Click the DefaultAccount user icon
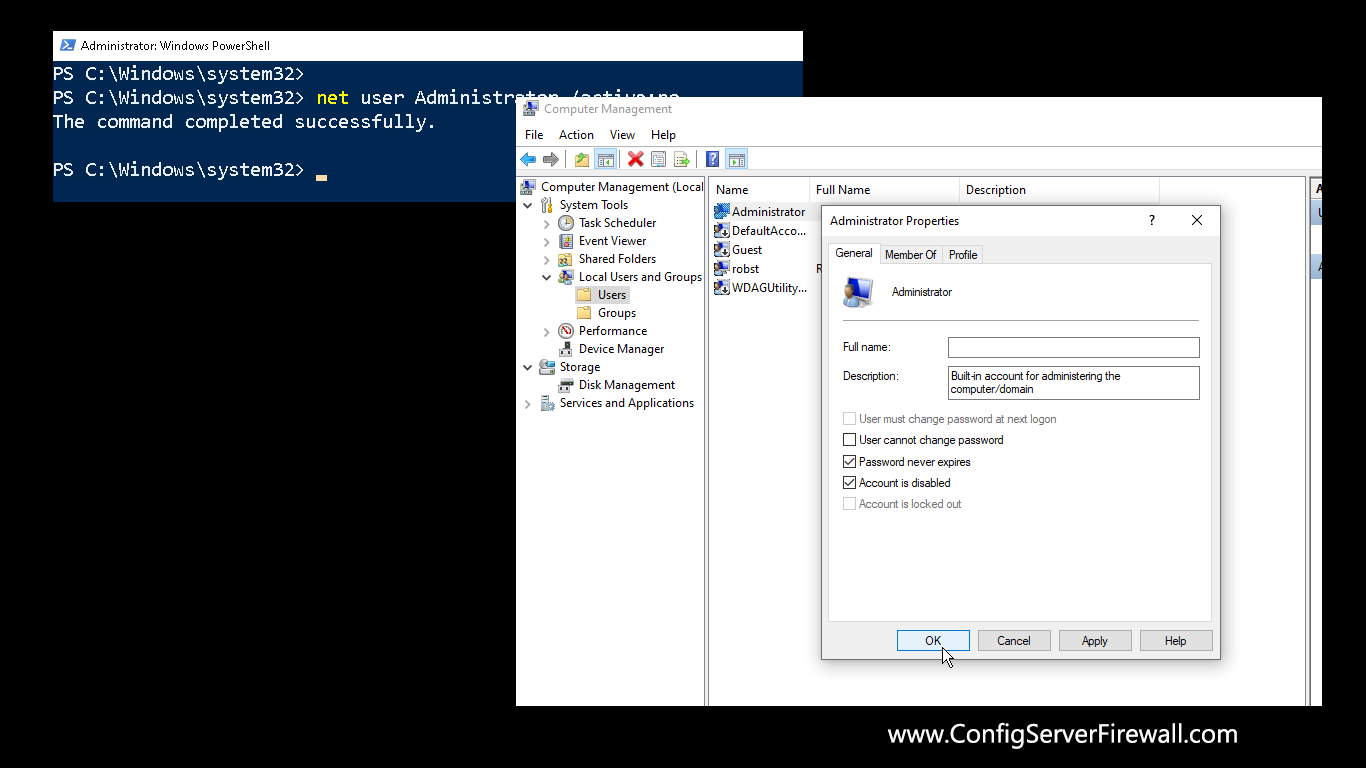 click(722, 231)
